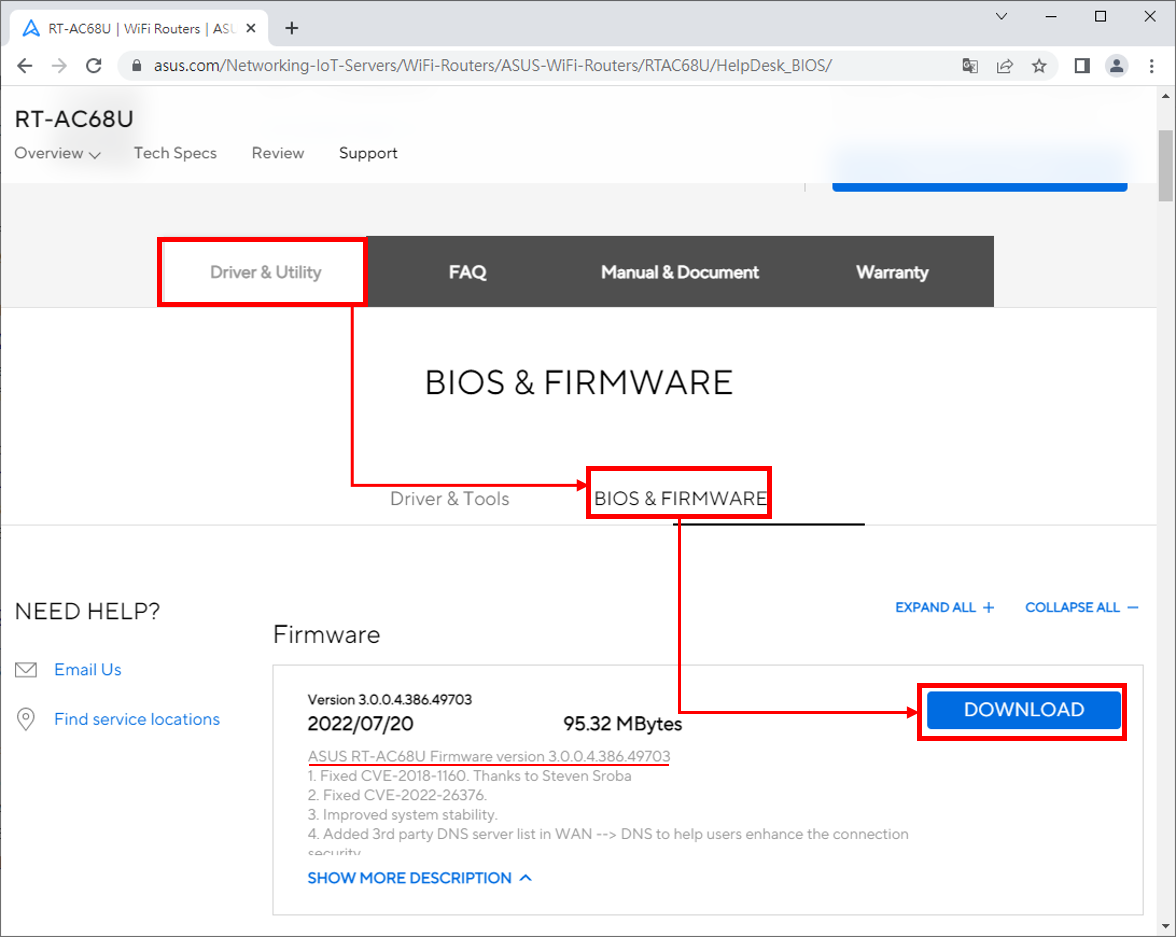
Task: Collapse description via Show More Description chevron
Action: [526, 878]
